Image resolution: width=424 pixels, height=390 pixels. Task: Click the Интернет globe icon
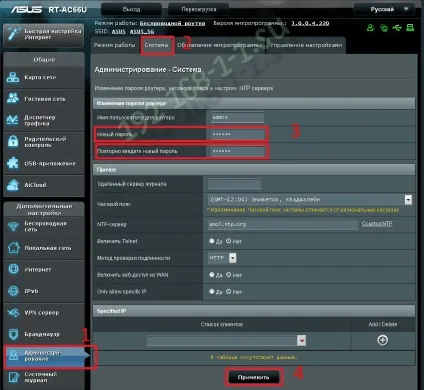tap(13, 269)
